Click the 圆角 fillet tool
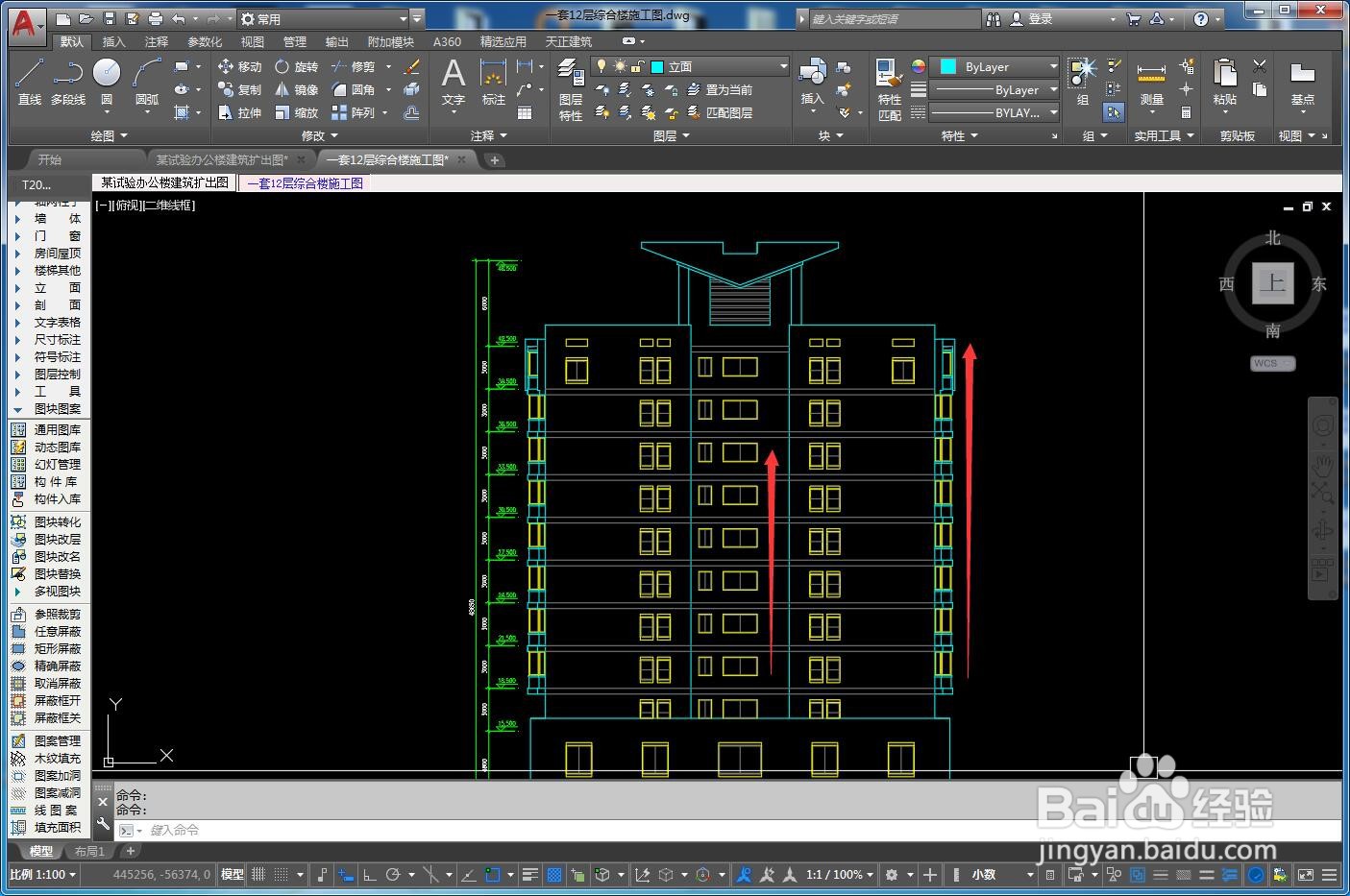Screen dimensions: 1350x896 353,89
